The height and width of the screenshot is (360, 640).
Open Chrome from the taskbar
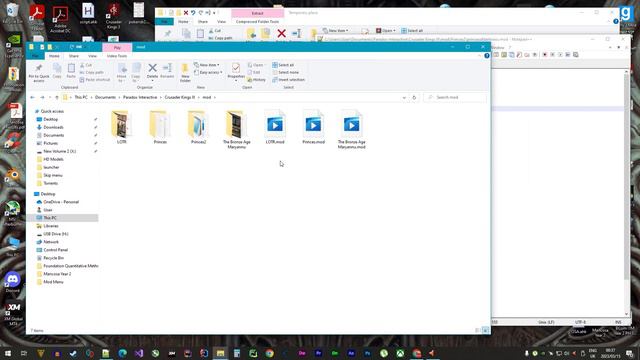pyautogui.click(x=269, y=353)
